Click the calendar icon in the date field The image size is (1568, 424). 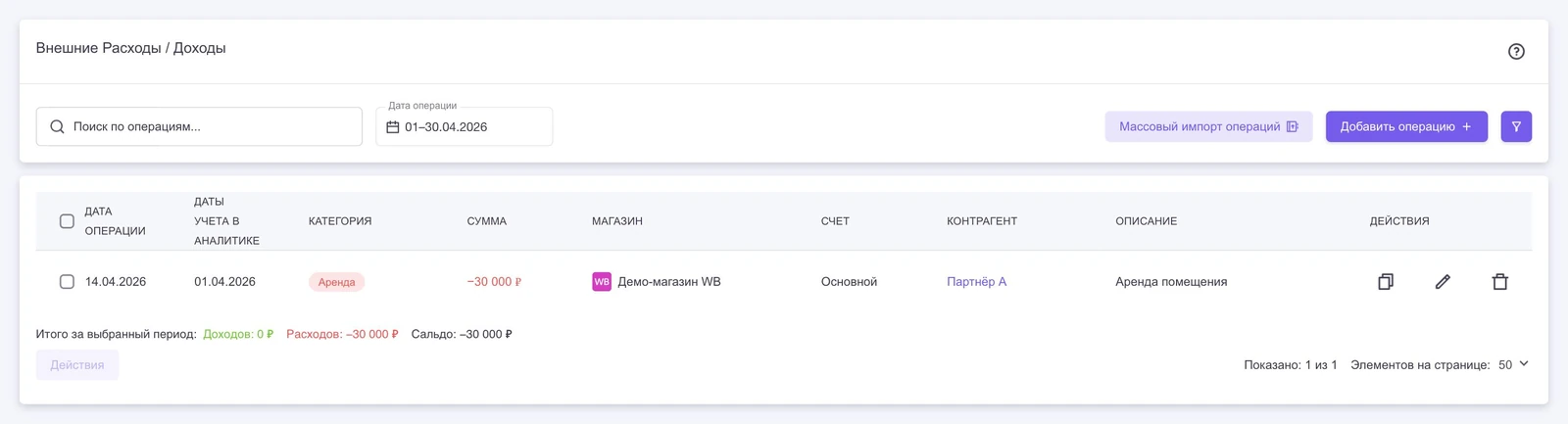point(393,127)
